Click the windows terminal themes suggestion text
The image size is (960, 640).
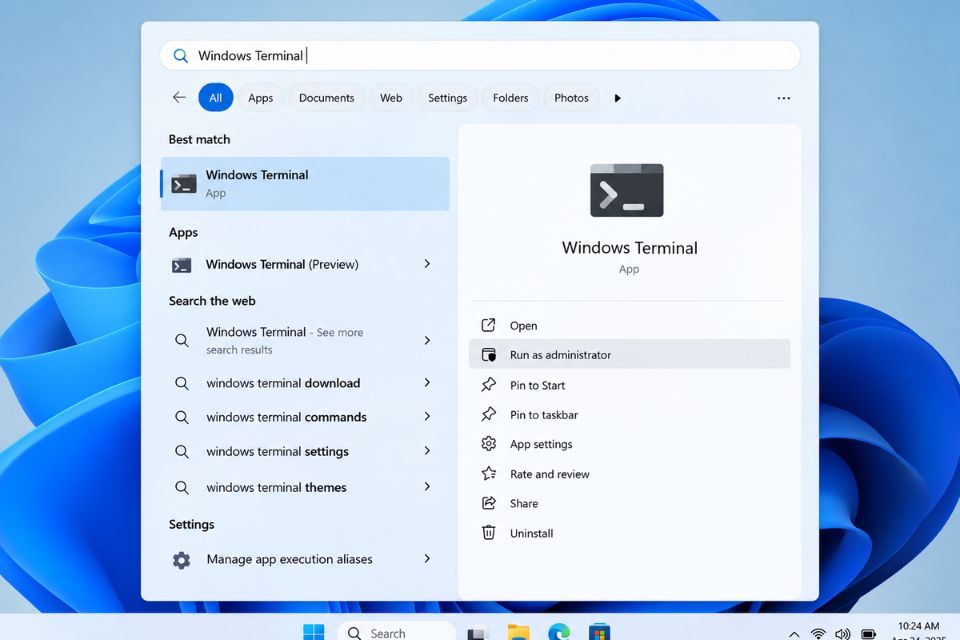(276, 487)
